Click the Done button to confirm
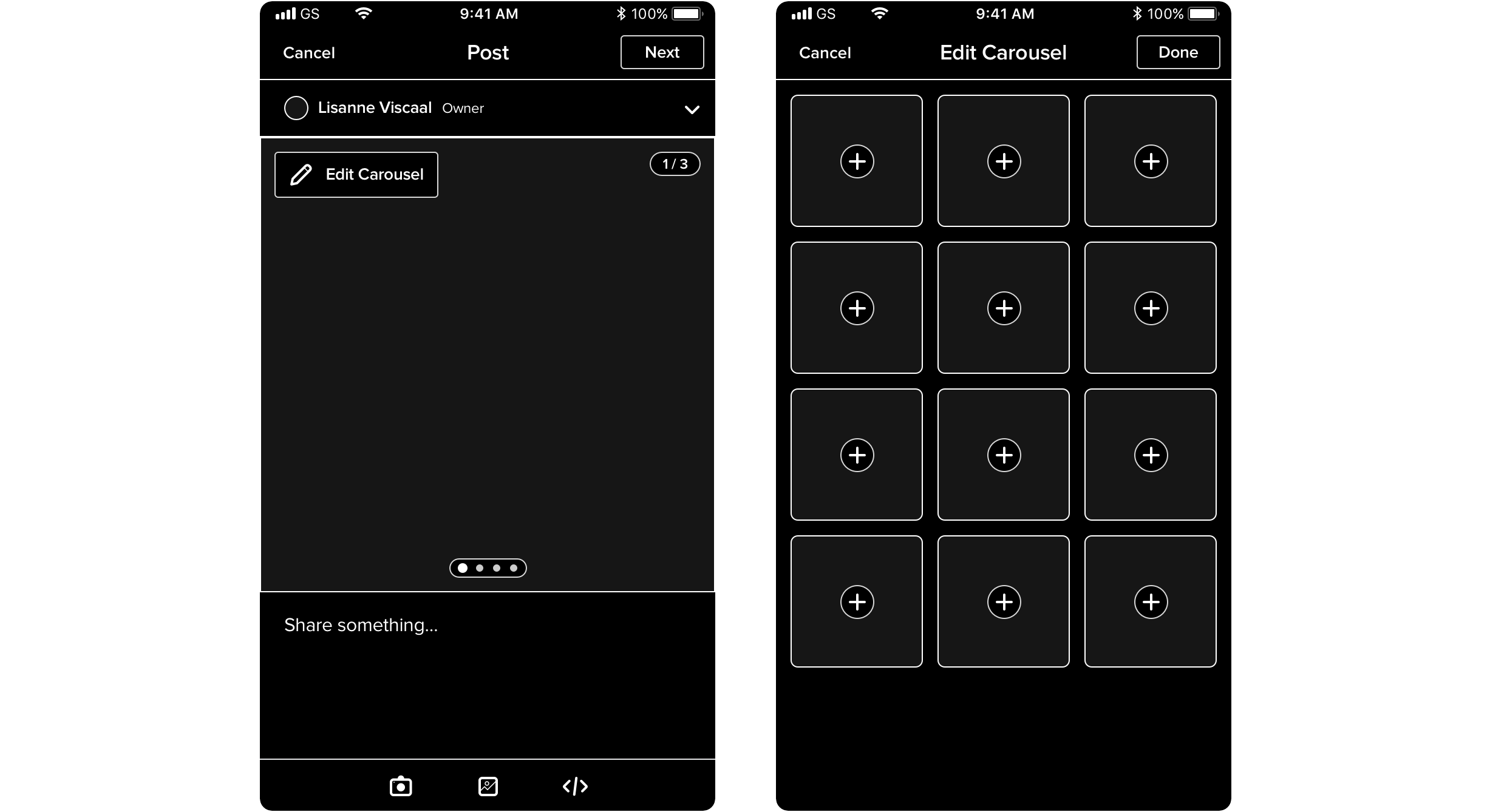 click(1178, 52)
